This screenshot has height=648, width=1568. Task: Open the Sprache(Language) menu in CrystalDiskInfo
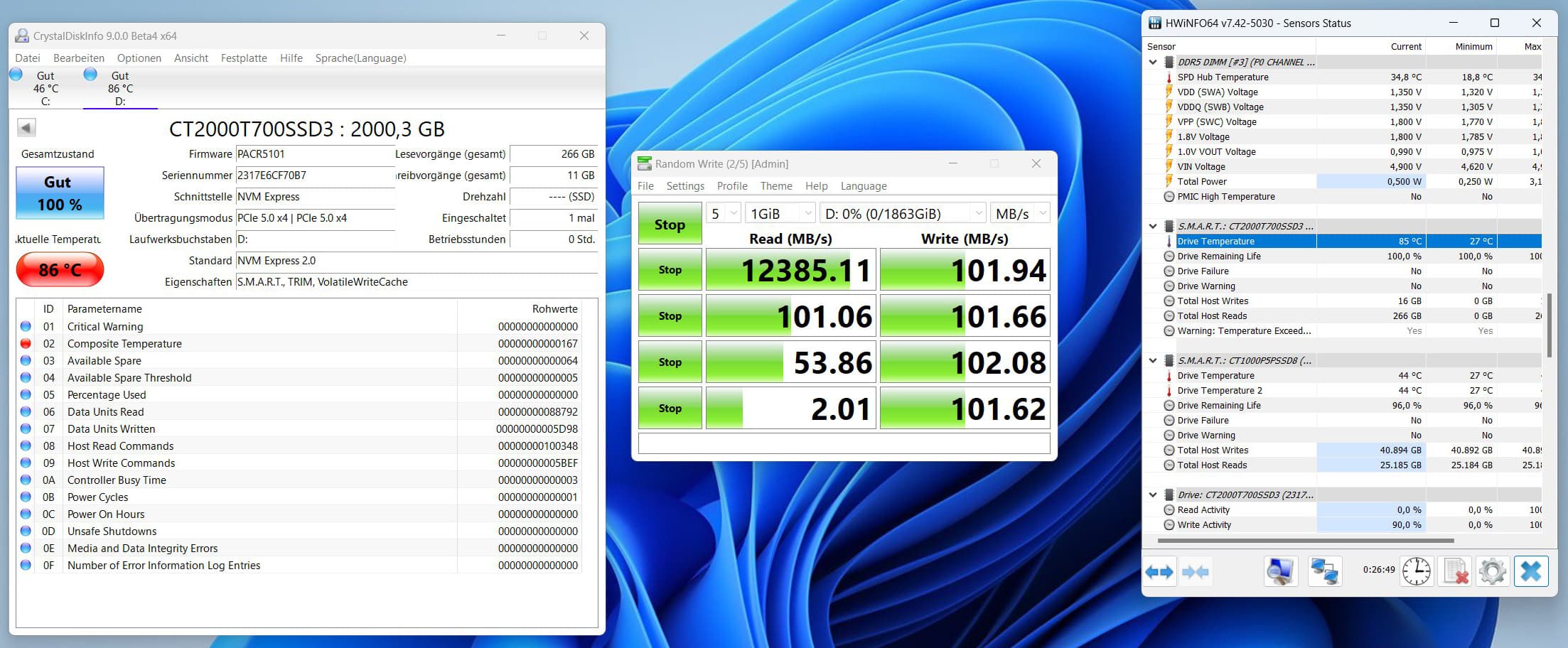[x=360, y=58]
